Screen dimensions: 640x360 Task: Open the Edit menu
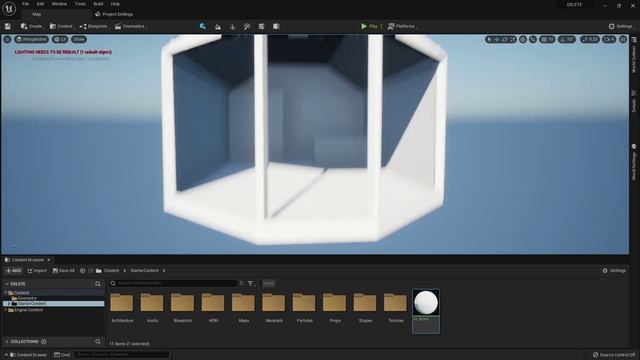40,4
